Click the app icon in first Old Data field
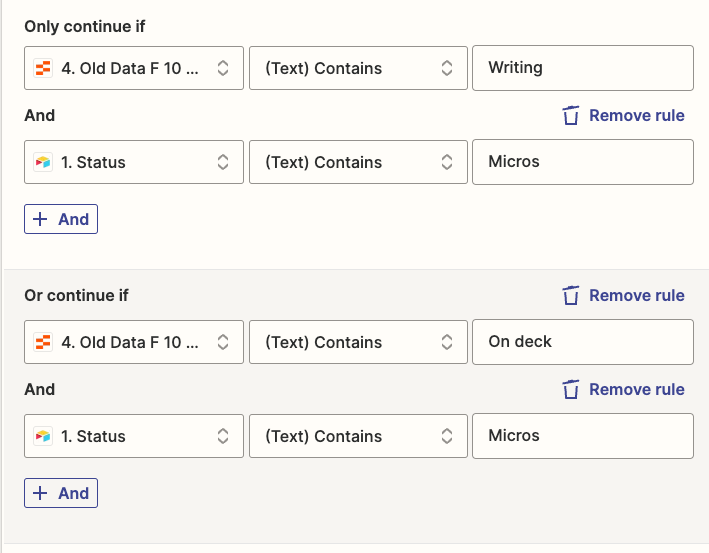 pos(43,68)
